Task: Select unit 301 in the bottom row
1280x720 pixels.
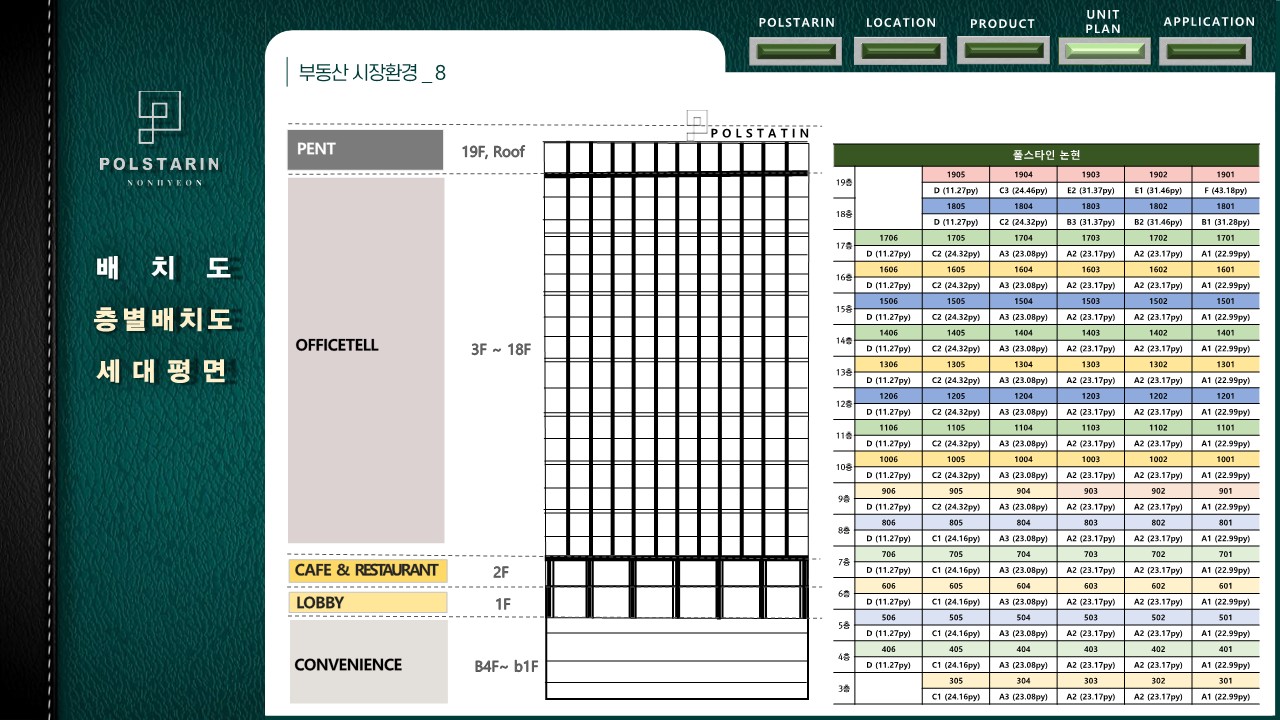Action: (x=1225, y=681)
